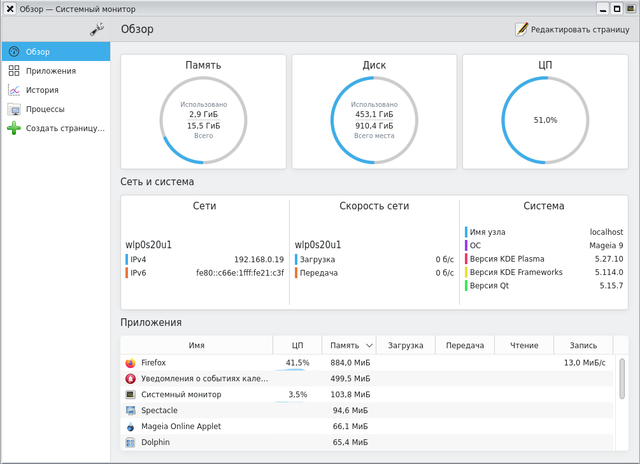Click the Mageia Online Applet icon
Screen dimensions: 640x464
[x=130, y=426]
